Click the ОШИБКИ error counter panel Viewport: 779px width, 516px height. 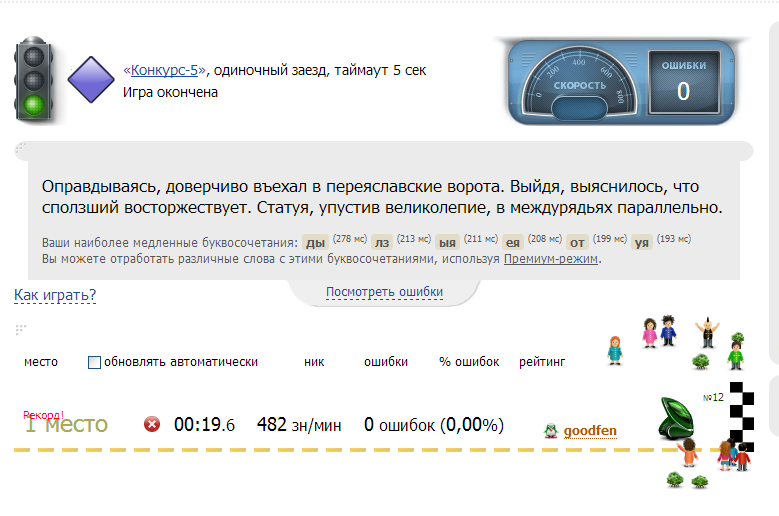(x=684, y=81)
